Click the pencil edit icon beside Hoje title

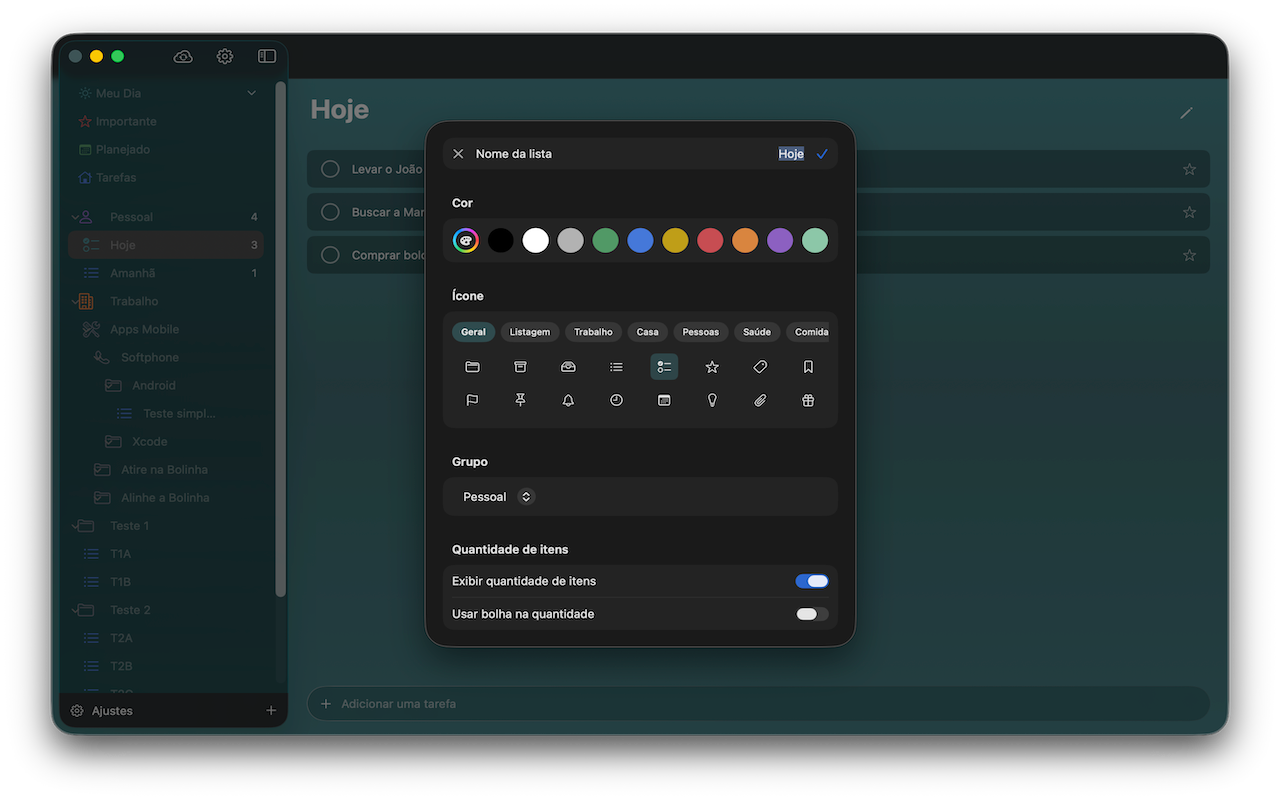(x=1186, y=113)
